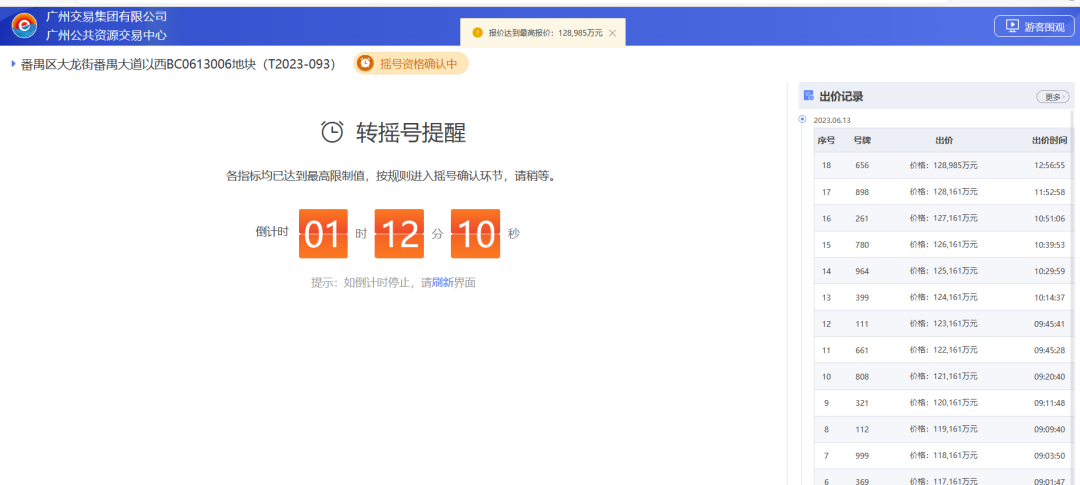
Task: Click the 出价 column header
Action: [944, 141]
